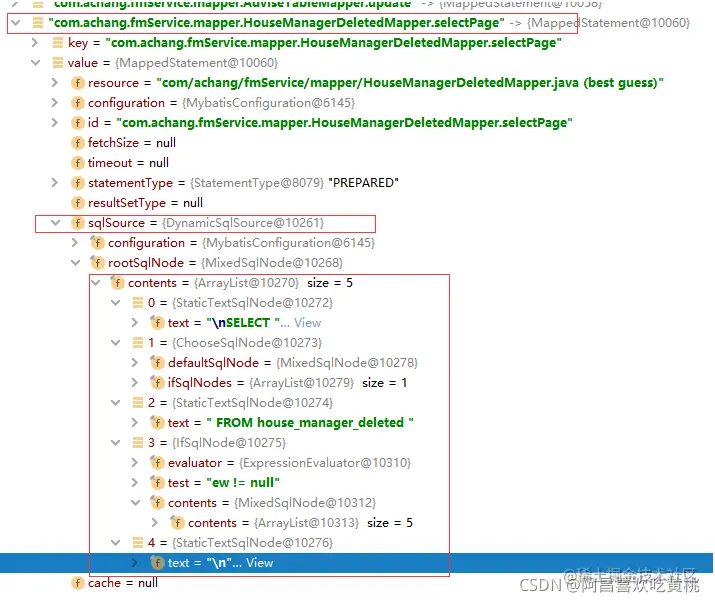Expand the FROM house_manager_deleted text field

pyautogui.click(x=135, y=423)
